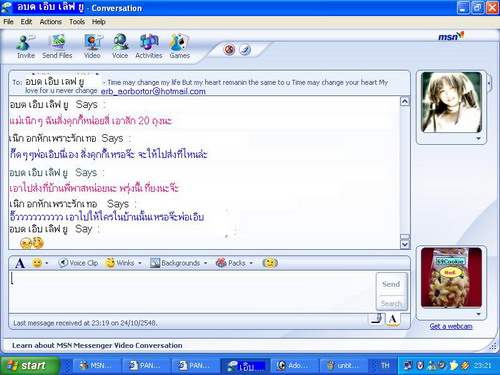Click the Windows start button
This screenshot has width=500, height=375.
30,366
